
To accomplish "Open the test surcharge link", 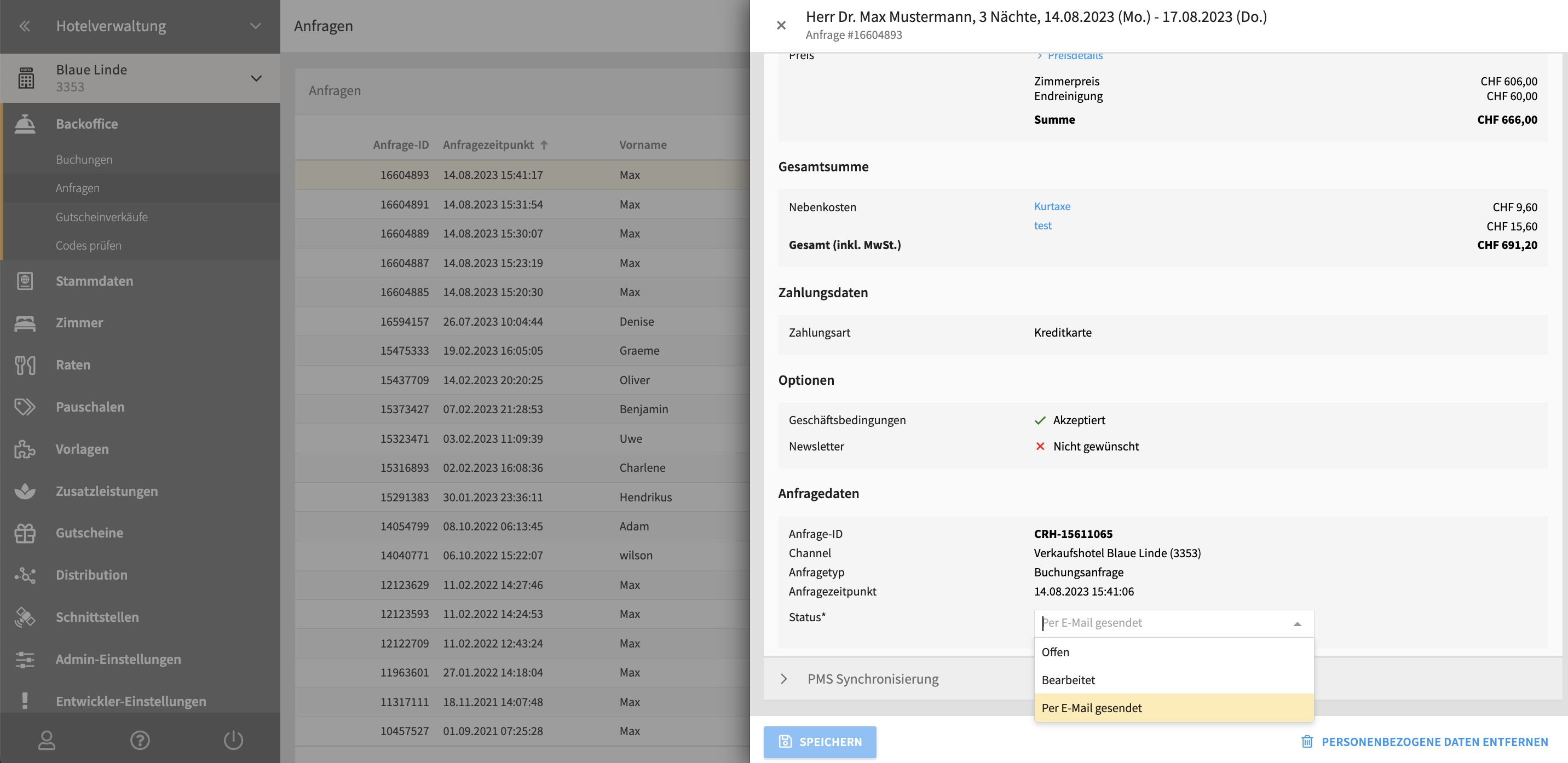I will [1042, 225].
